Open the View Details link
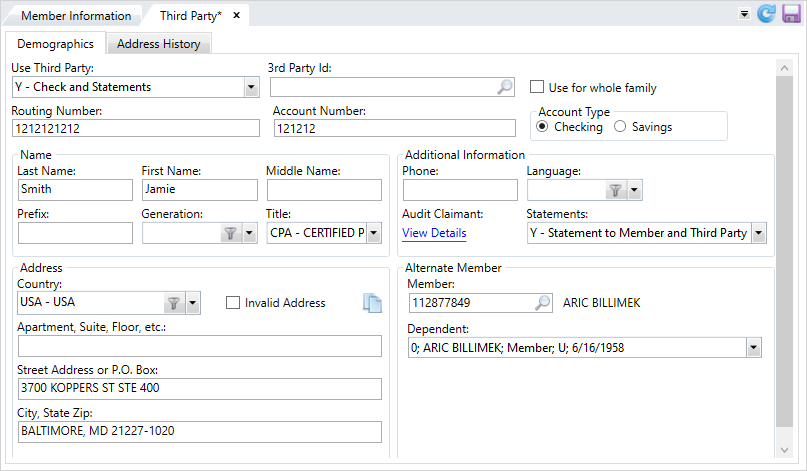Image resolution: width=807 pixels, height=471 pixels. click(434, 233)
